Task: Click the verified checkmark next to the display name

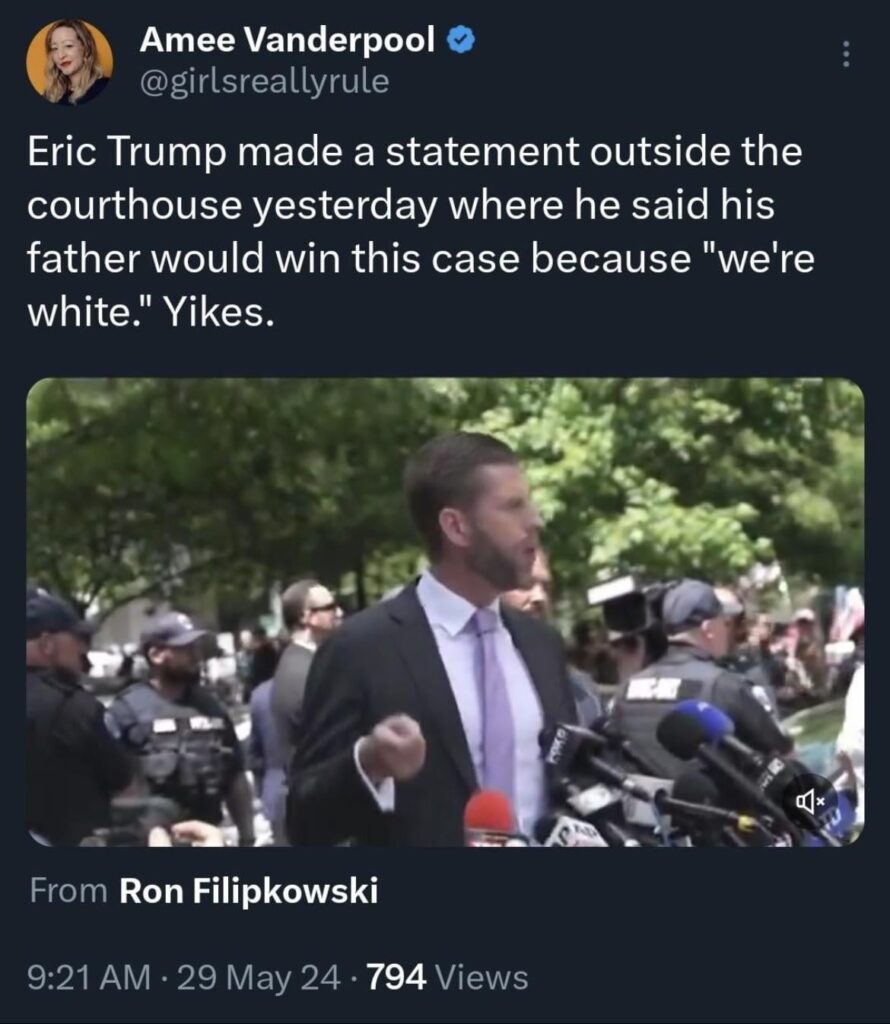Action: click(459, 40)
